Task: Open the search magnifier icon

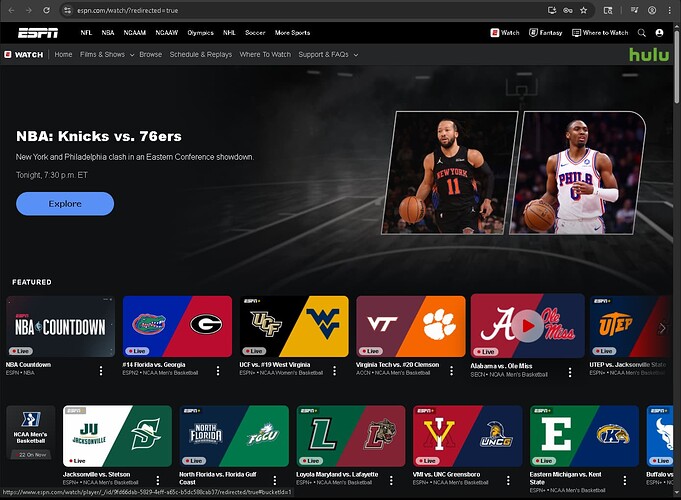Action: (x=643, y=33)
